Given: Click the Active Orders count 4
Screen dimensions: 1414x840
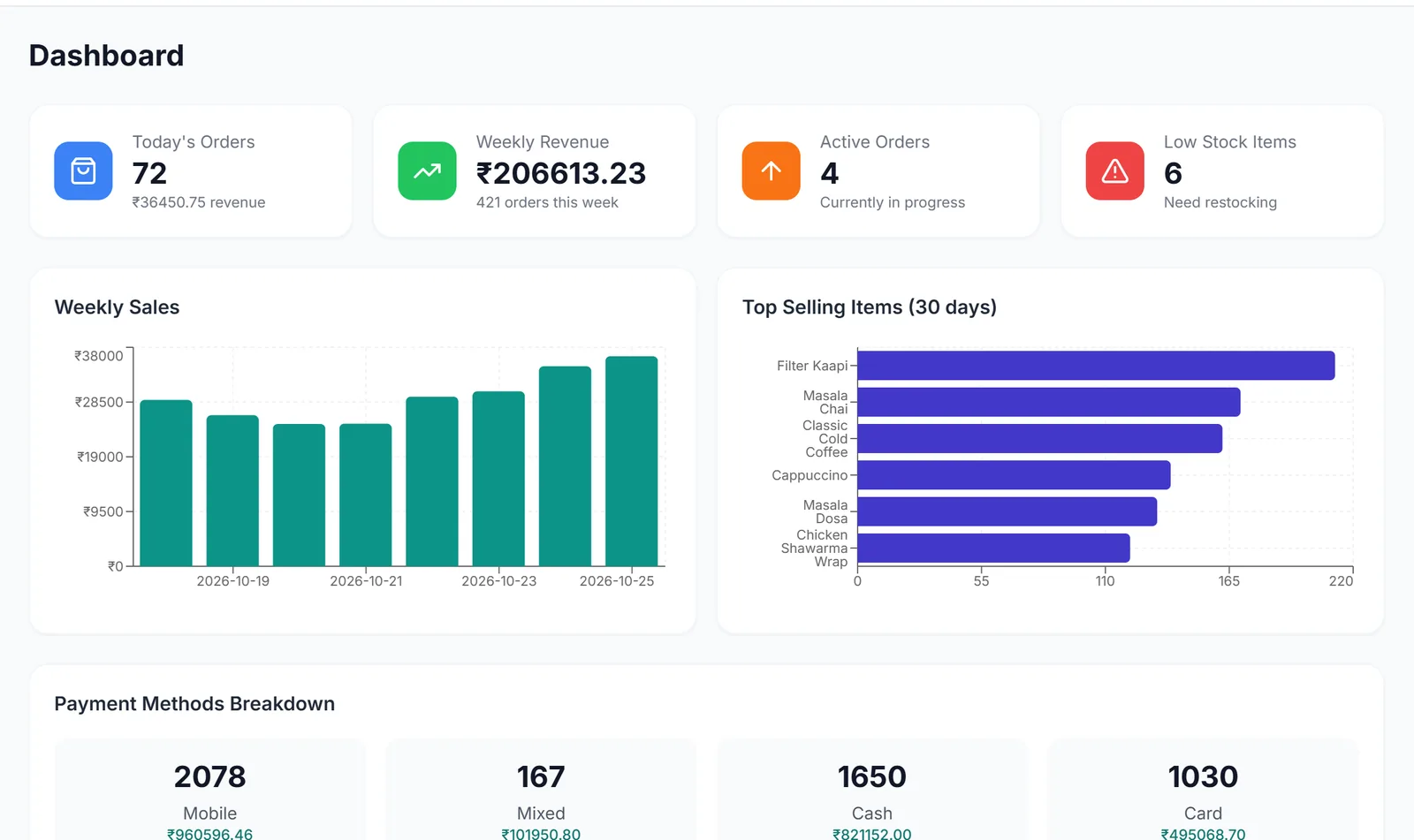Looking at the screenshot, I should [829, 173].
